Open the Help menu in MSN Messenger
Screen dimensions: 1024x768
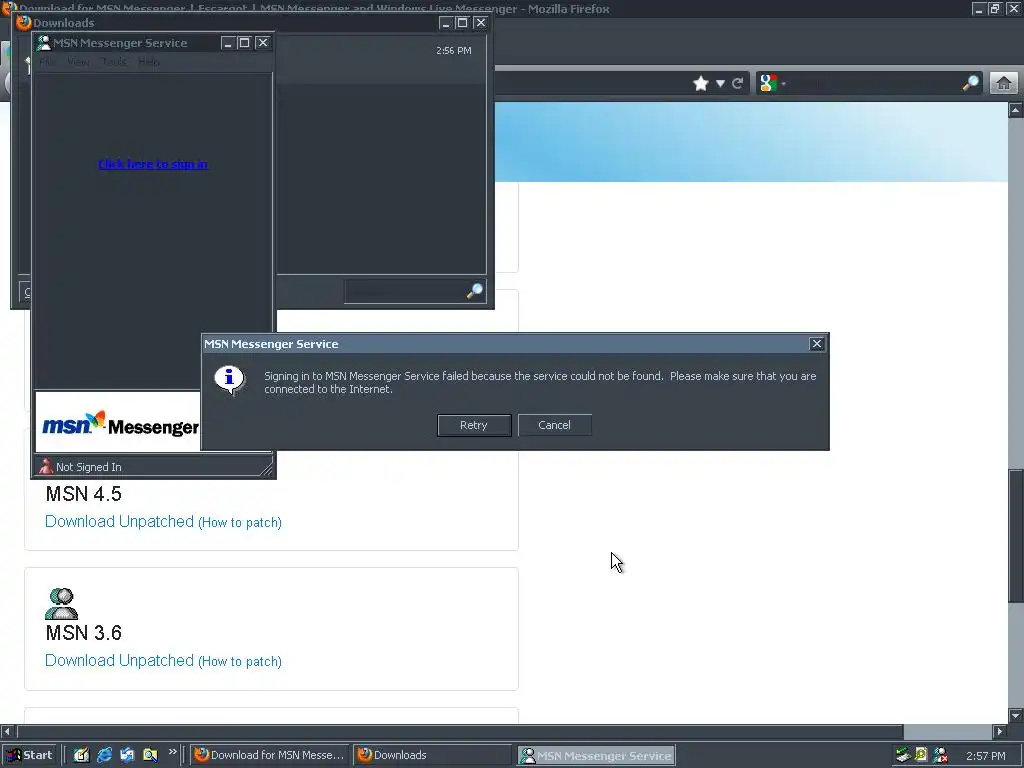pyautogui.click(x=149, y=62)
